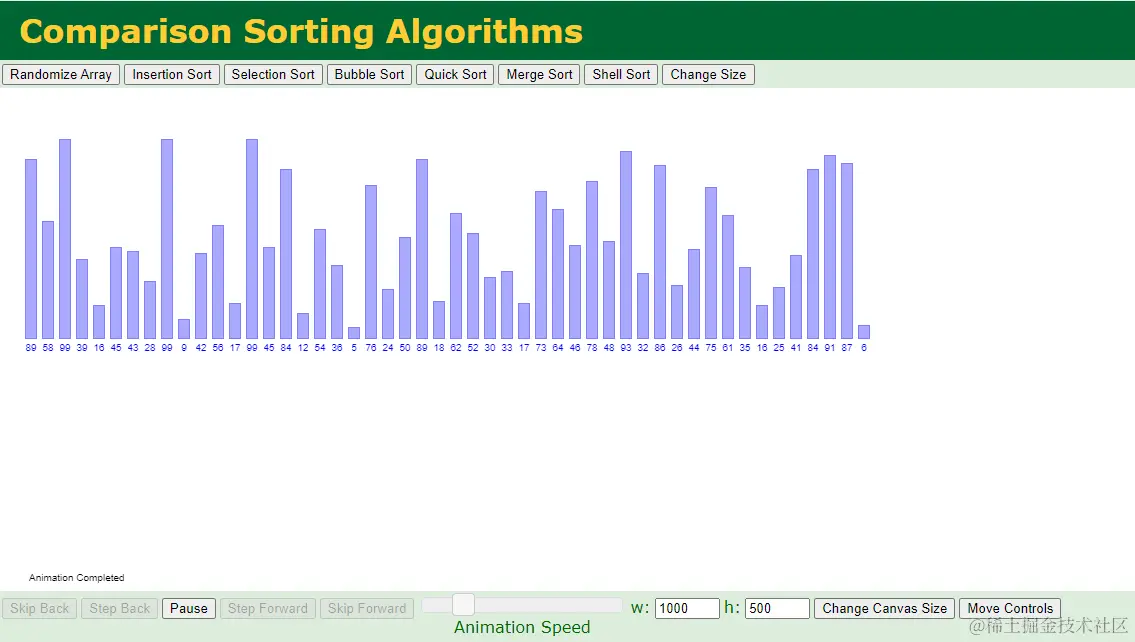The width and height of the screenshot is (1135, 642).
Task: Run Selection Sort
Action: [x=273, y=75]
